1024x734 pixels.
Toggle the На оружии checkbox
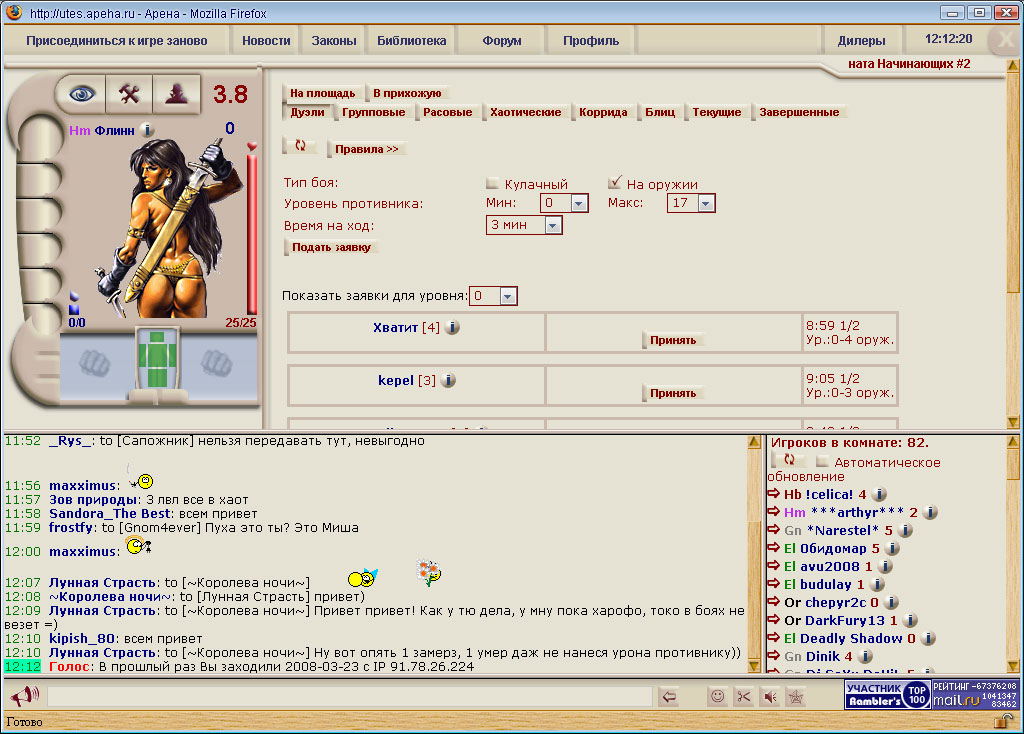click(x=614, y=182)
